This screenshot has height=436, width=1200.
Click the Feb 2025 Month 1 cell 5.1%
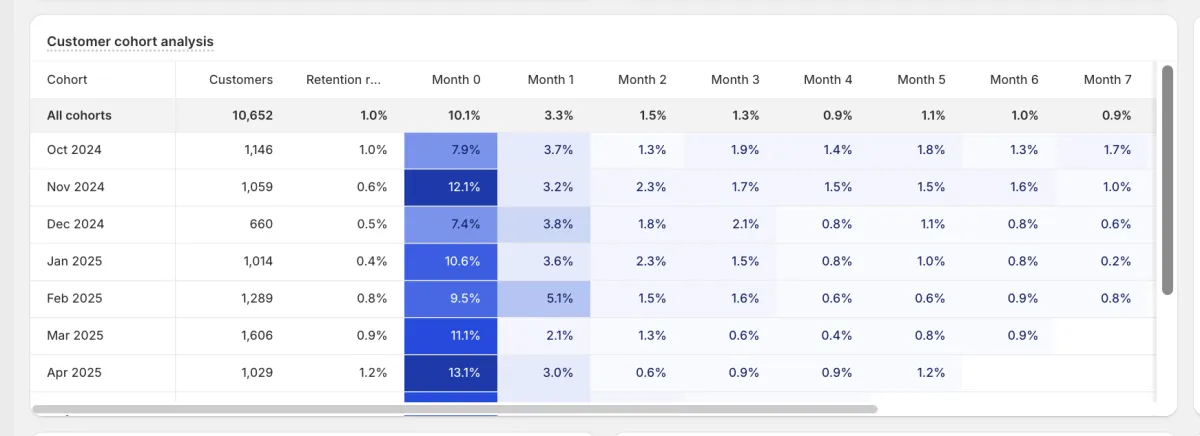click(544, 298)
